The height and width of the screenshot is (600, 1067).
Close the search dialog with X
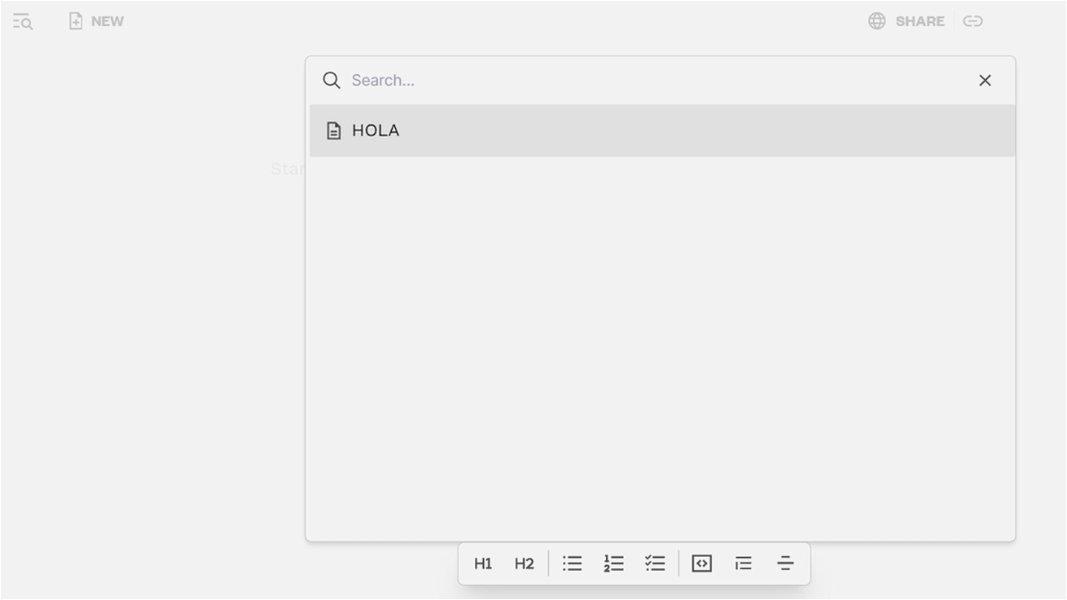click(985, 80)
